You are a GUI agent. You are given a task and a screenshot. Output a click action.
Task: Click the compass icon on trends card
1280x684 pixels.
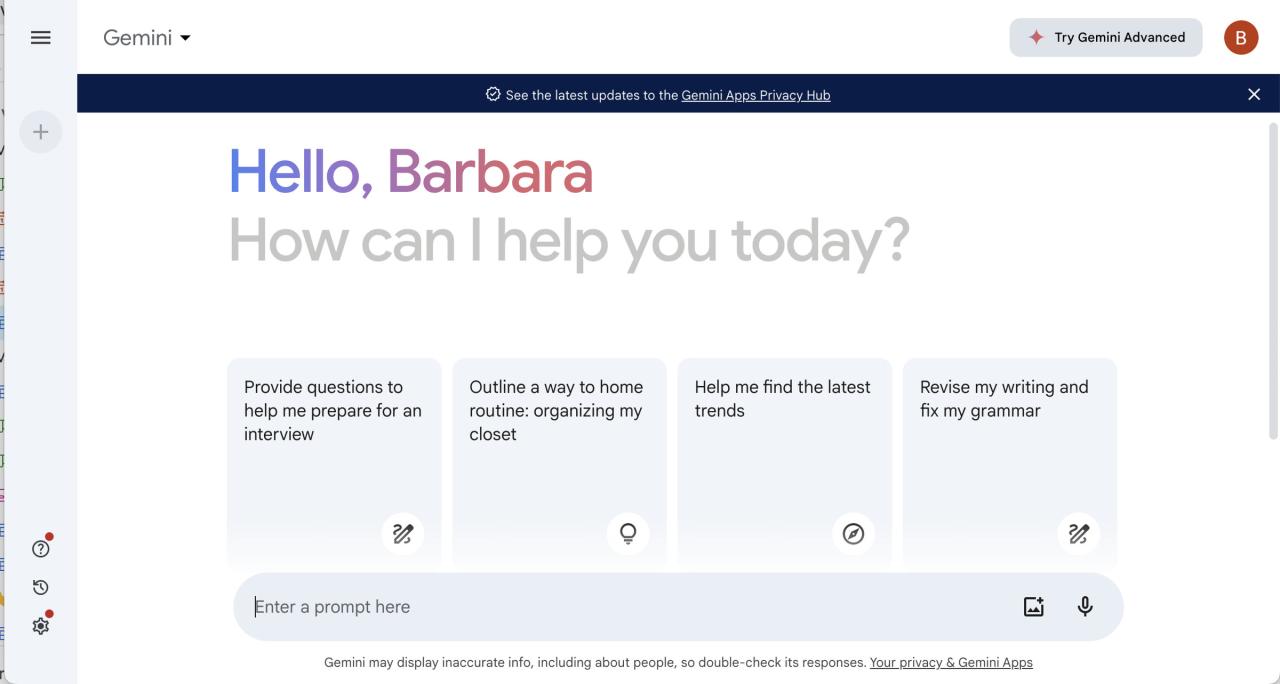[x=853, y=534]
